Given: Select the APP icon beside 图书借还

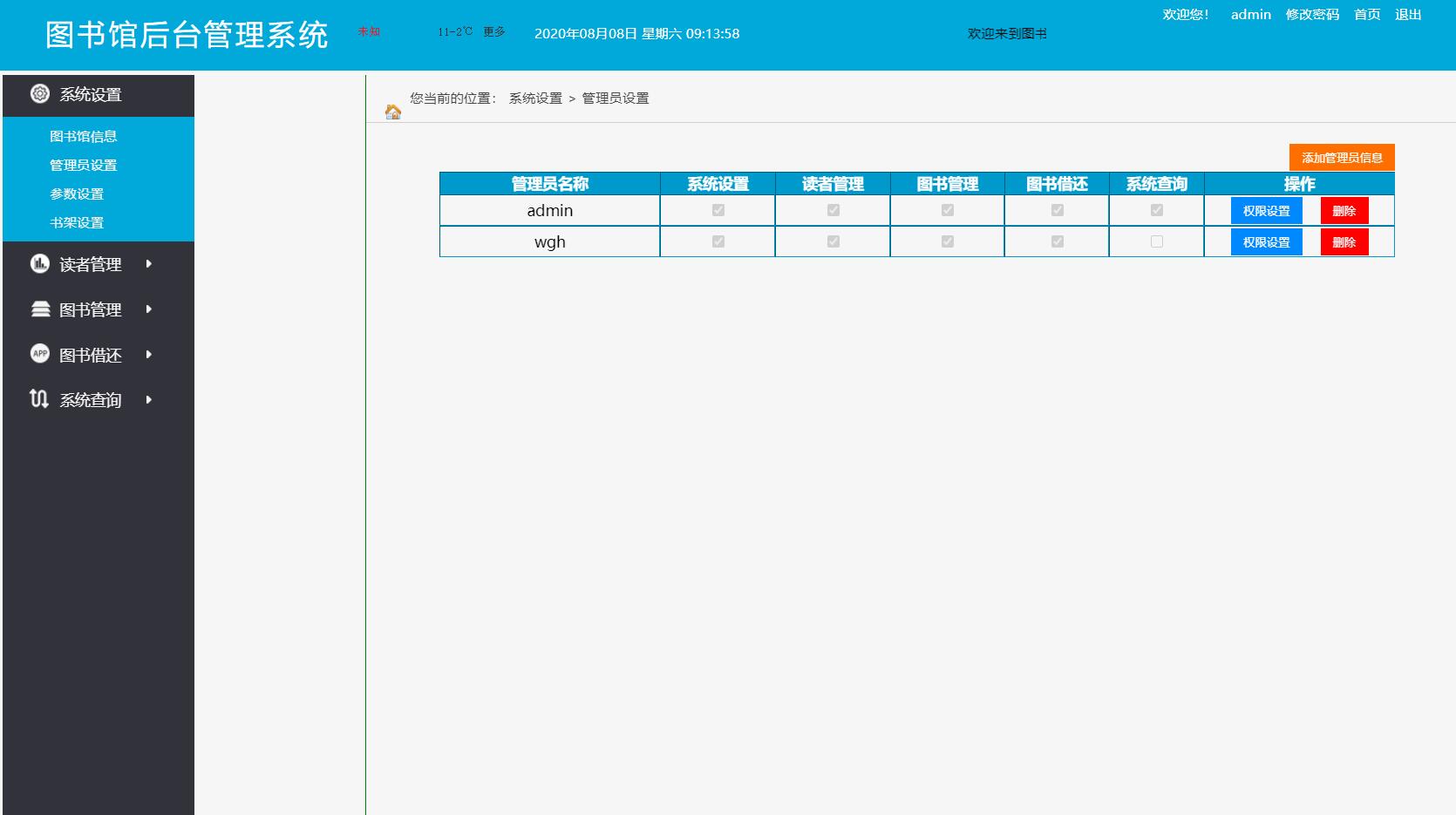Looking at the screenshot, I should tap(38, 354).
